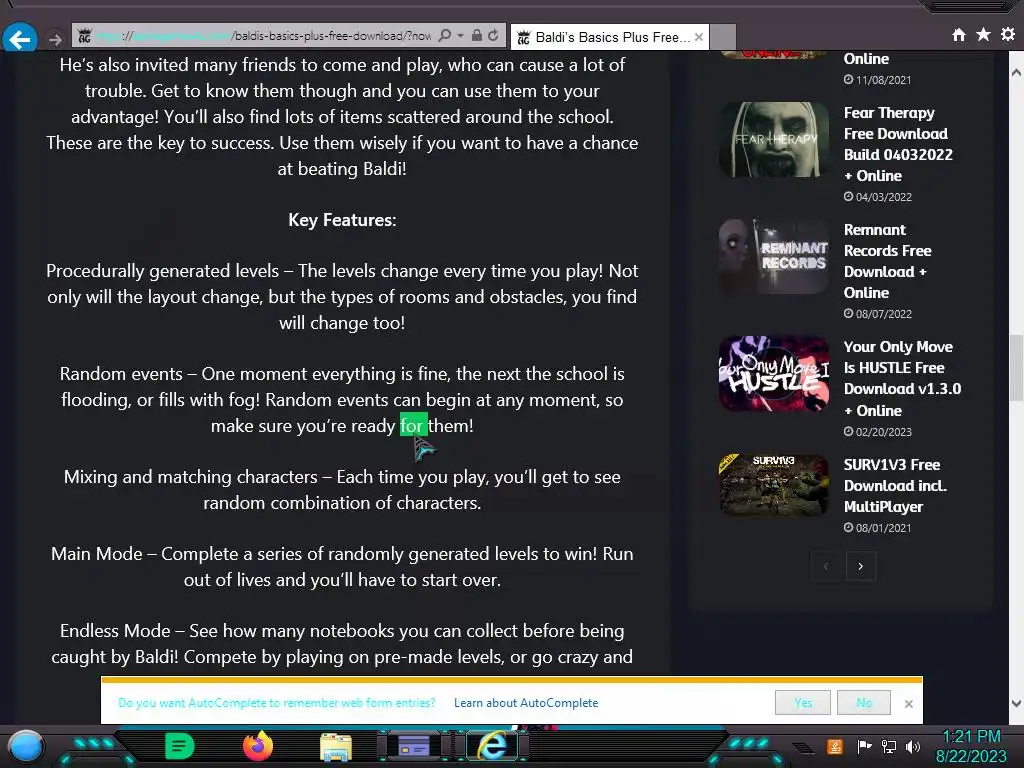Open Learn about AutoComplete link
This screenshot has height=768, width=1024.
tap(526, 703)
